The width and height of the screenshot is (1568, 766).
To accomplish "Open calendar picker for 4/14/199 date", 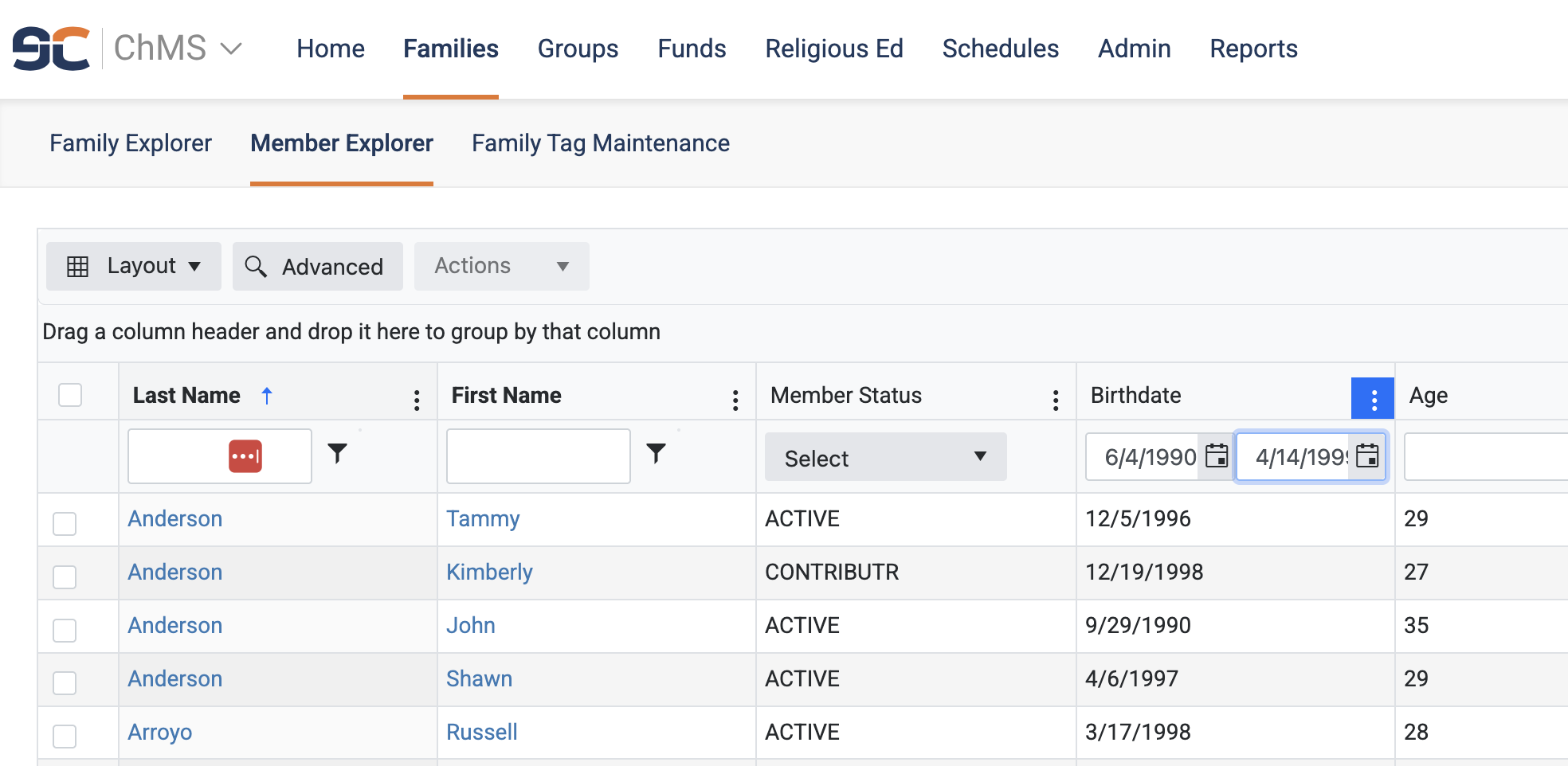I will coord(1367,456).
